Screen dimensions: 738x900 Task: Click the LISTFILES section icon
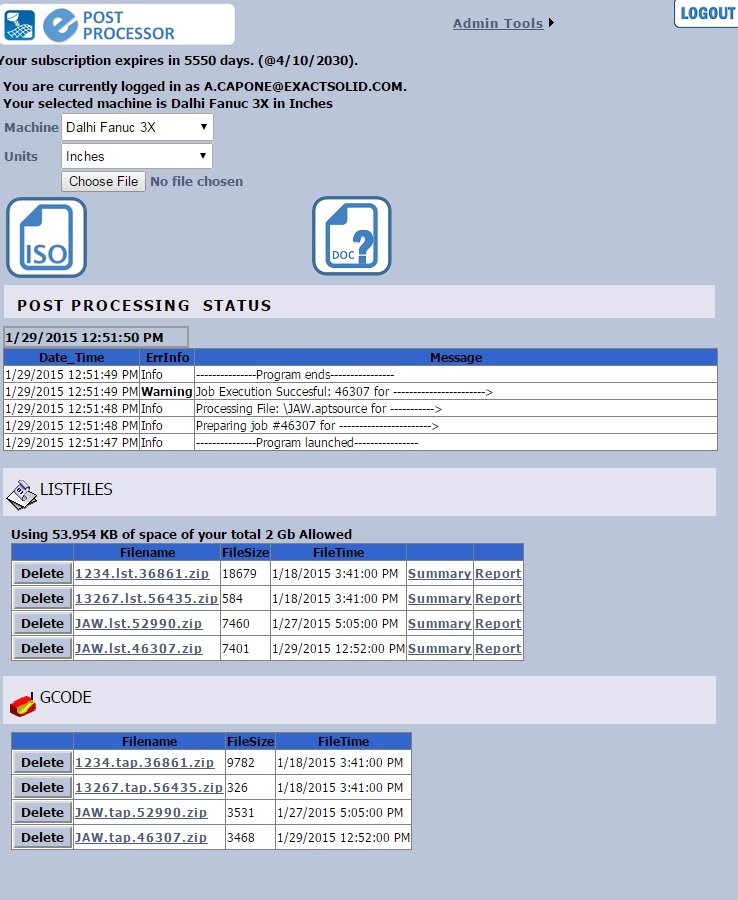coord(21,493)
